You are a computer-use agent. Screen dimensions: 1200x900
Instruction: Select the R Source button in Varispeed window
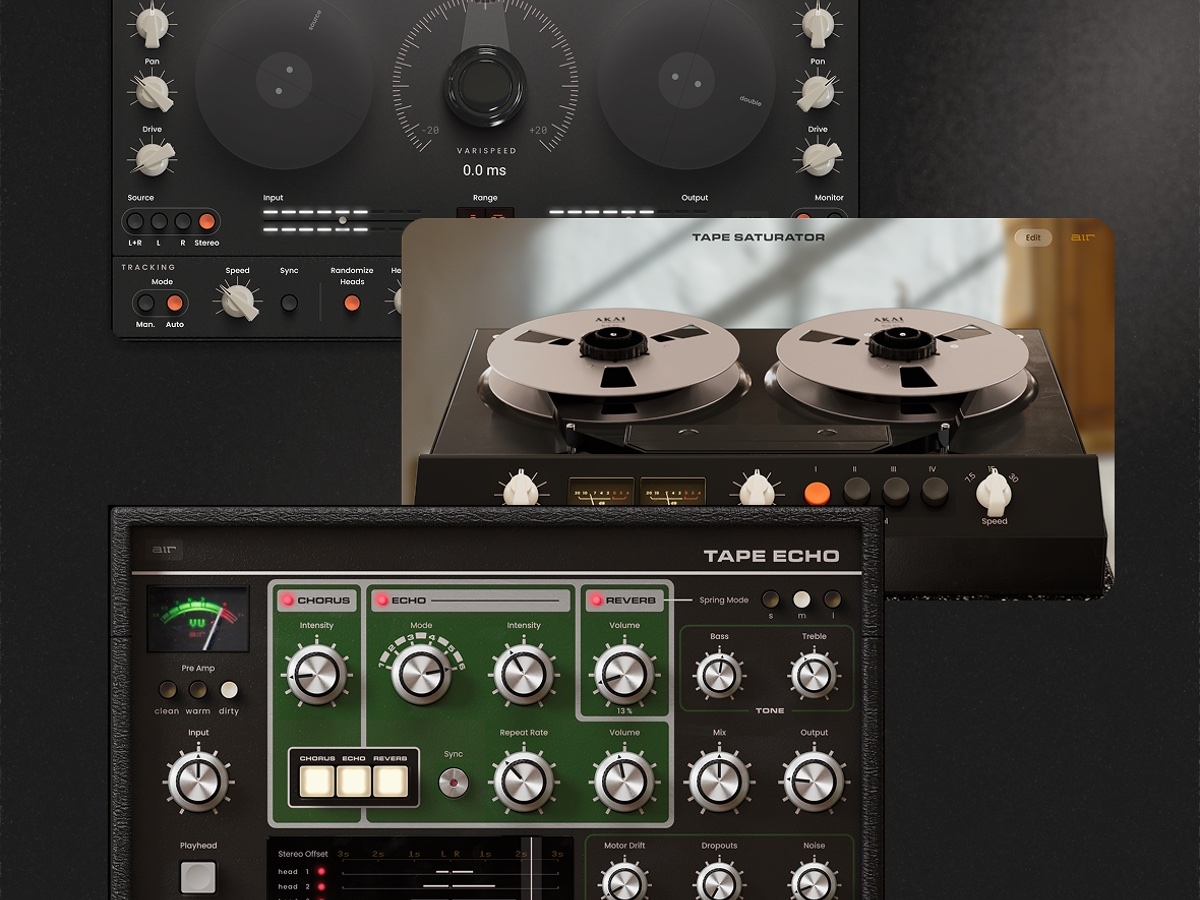point(183,222)
